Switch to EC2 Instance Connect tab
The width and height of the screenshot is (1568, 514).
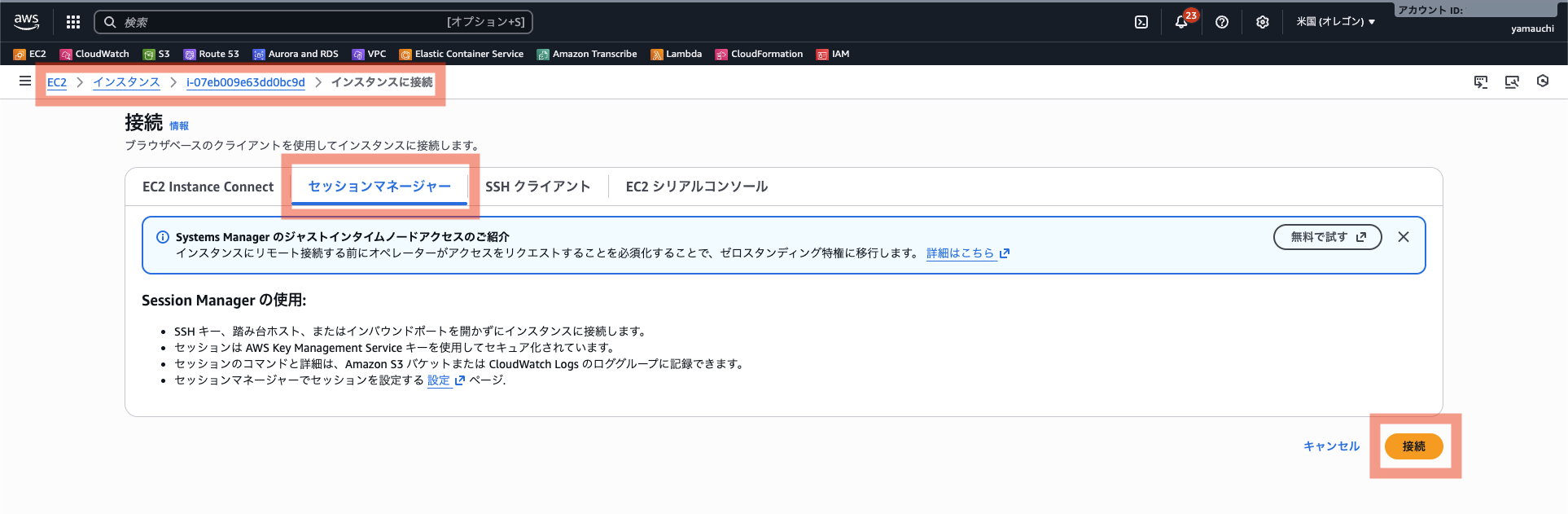click(208, 187)
